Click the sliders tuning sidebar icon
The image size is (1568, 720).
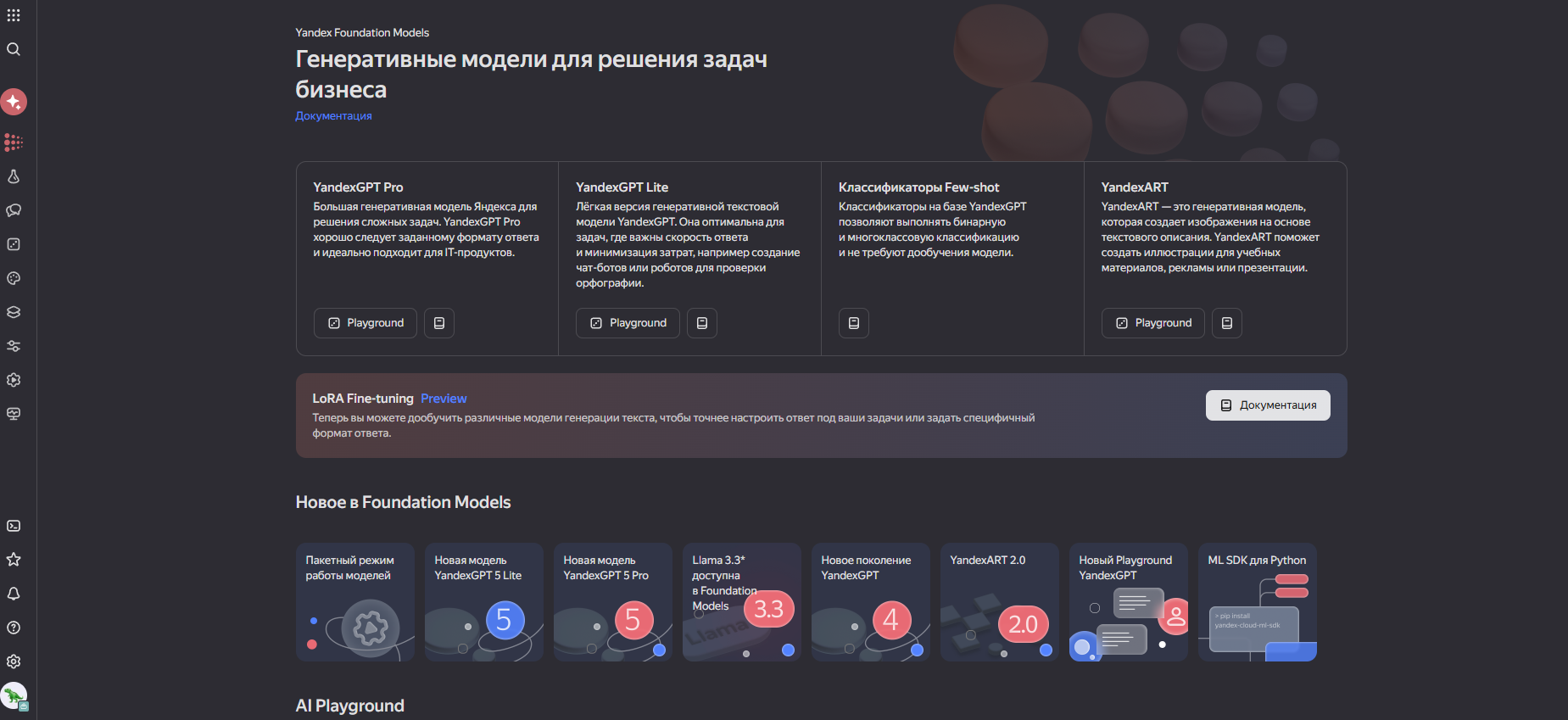pos(14,346)
